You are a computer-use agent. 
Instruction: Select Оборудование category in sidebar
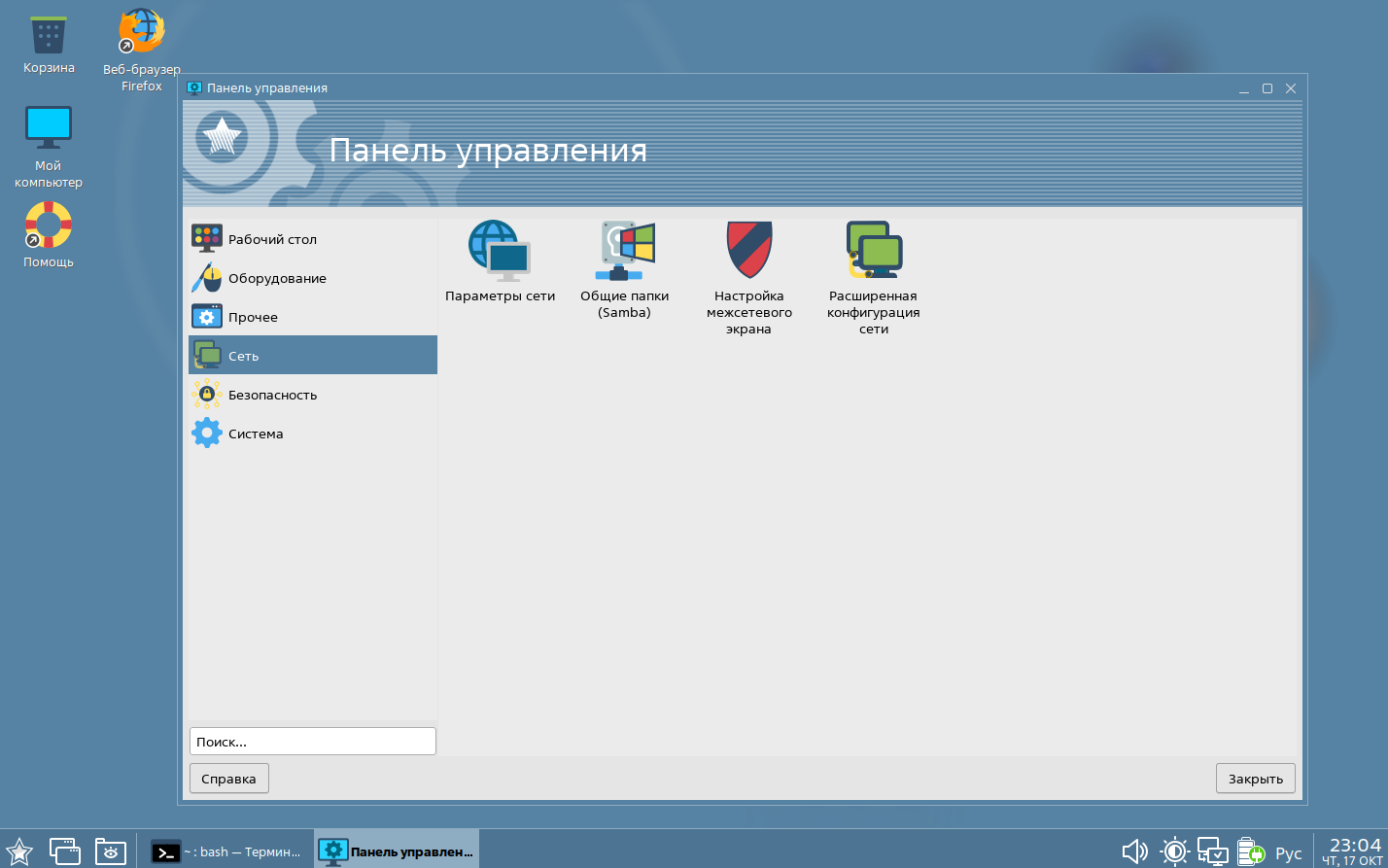[x=312, y=278]
